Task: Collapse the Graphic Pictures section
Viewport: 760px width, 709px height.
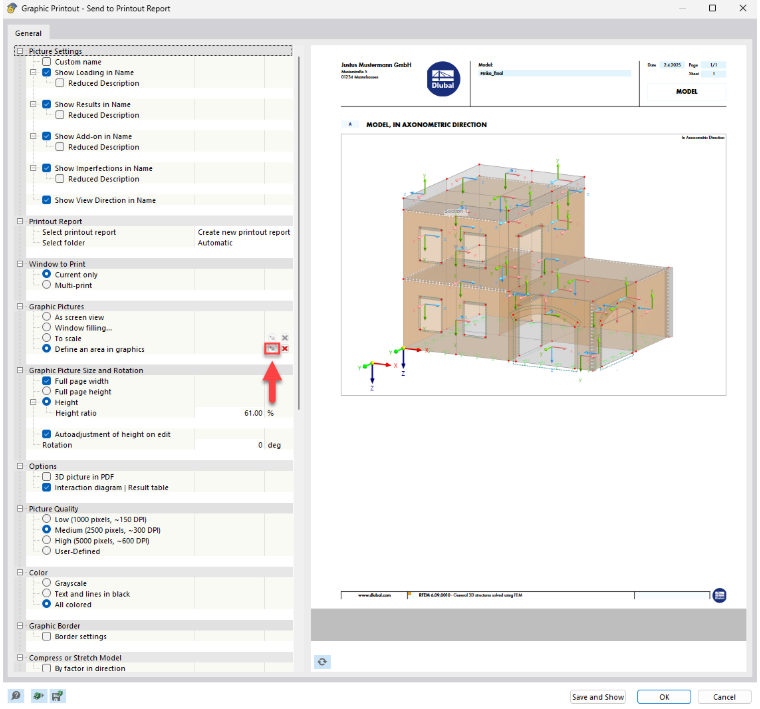Action: coord(20,306)
